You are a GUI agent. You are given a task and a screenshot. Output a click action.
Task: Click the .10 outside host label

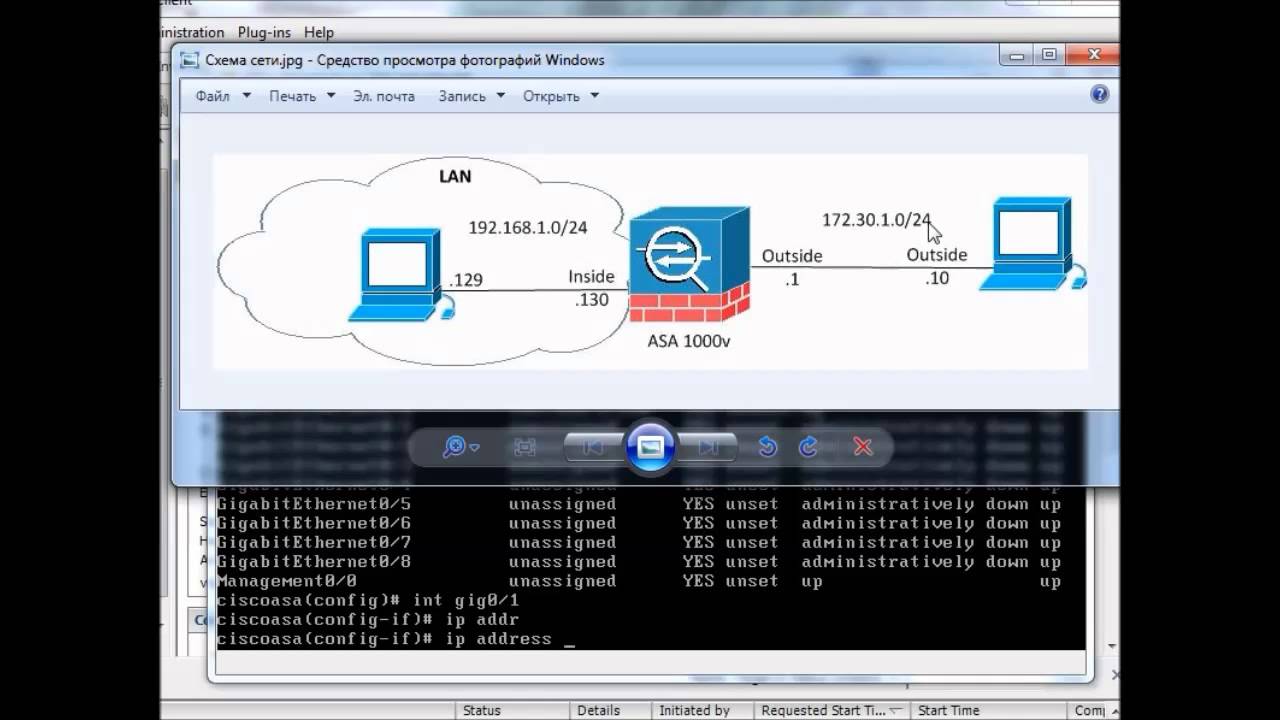[x=937, y=278]
